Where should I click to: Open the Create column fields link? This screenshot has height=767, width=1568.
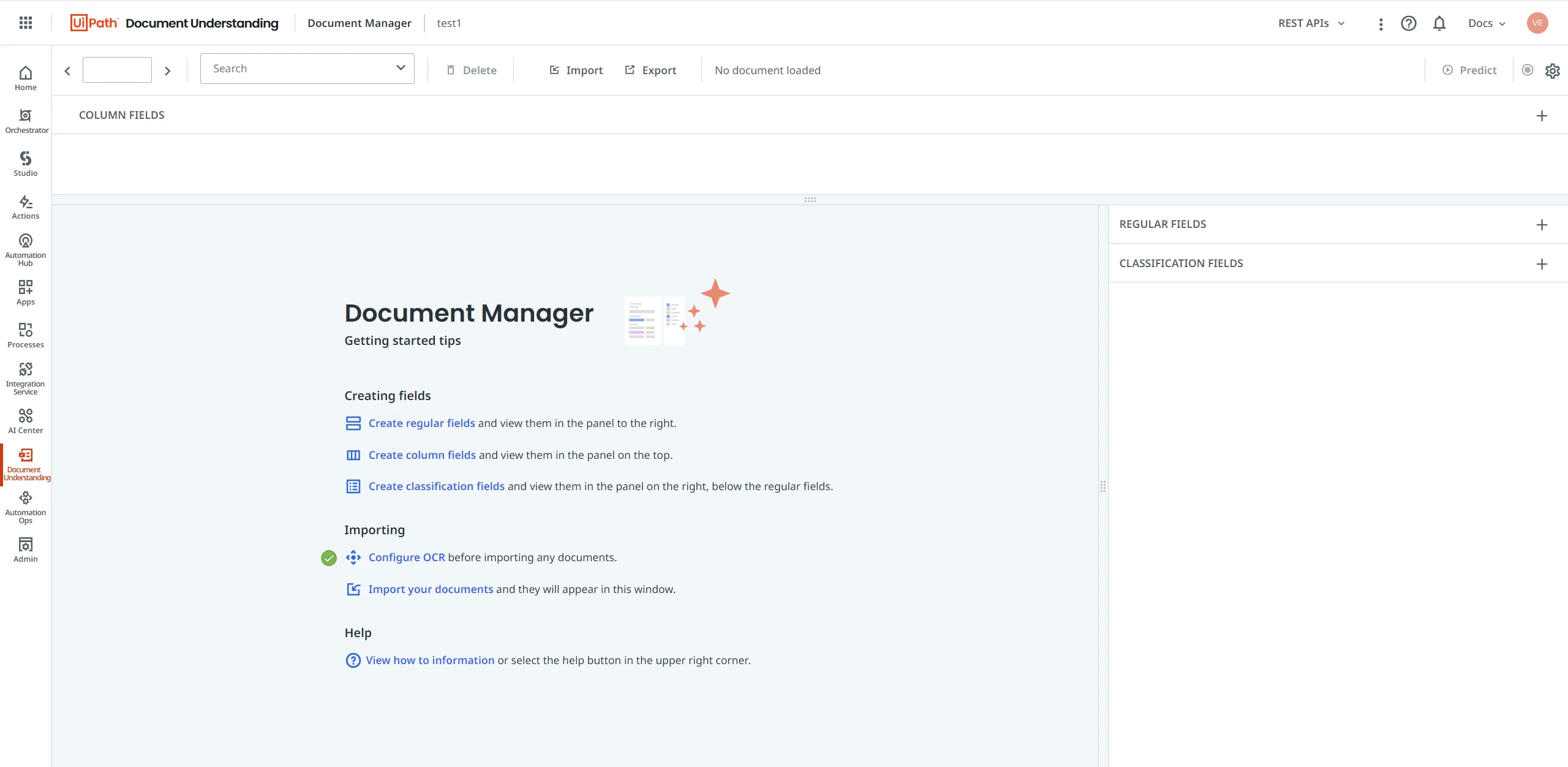[x=422, y=455]
